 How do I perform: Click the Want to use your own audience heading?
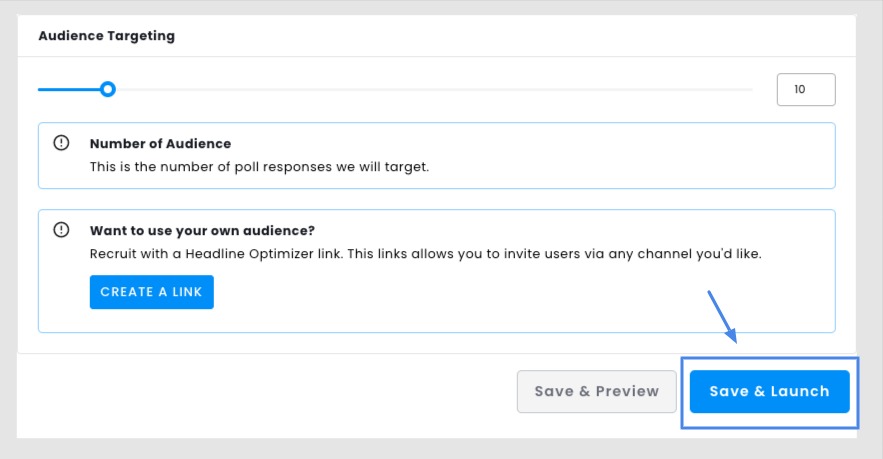(202, 230)
